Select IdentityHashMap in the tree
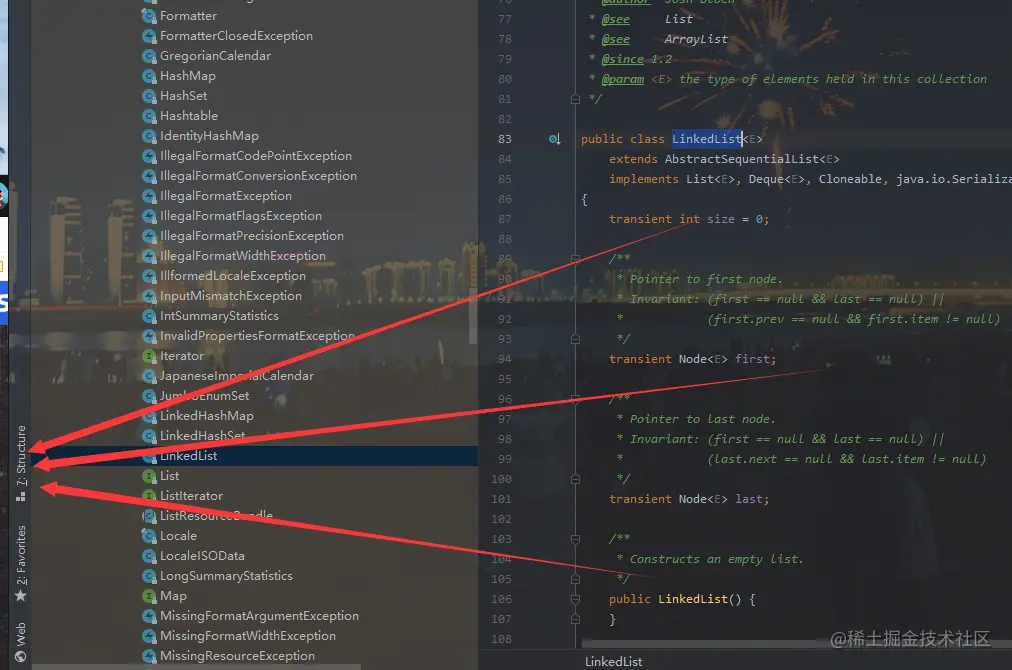 point(209,136)
